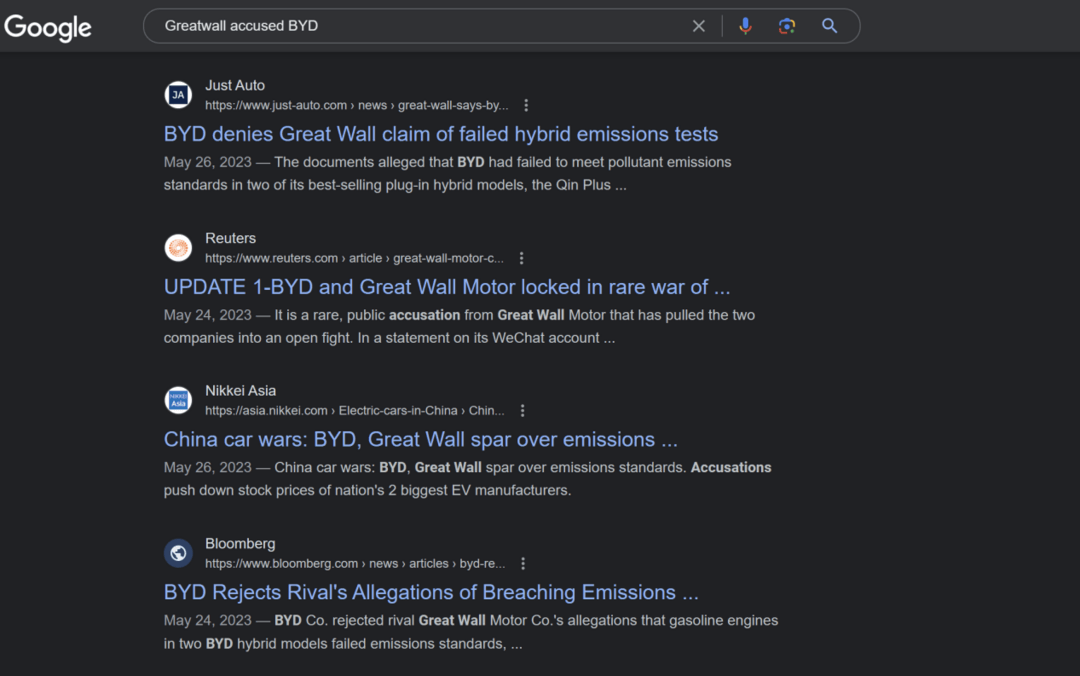Click the just-auto.com URL breadcrumb
The image size is (1080, 676).
357,105
